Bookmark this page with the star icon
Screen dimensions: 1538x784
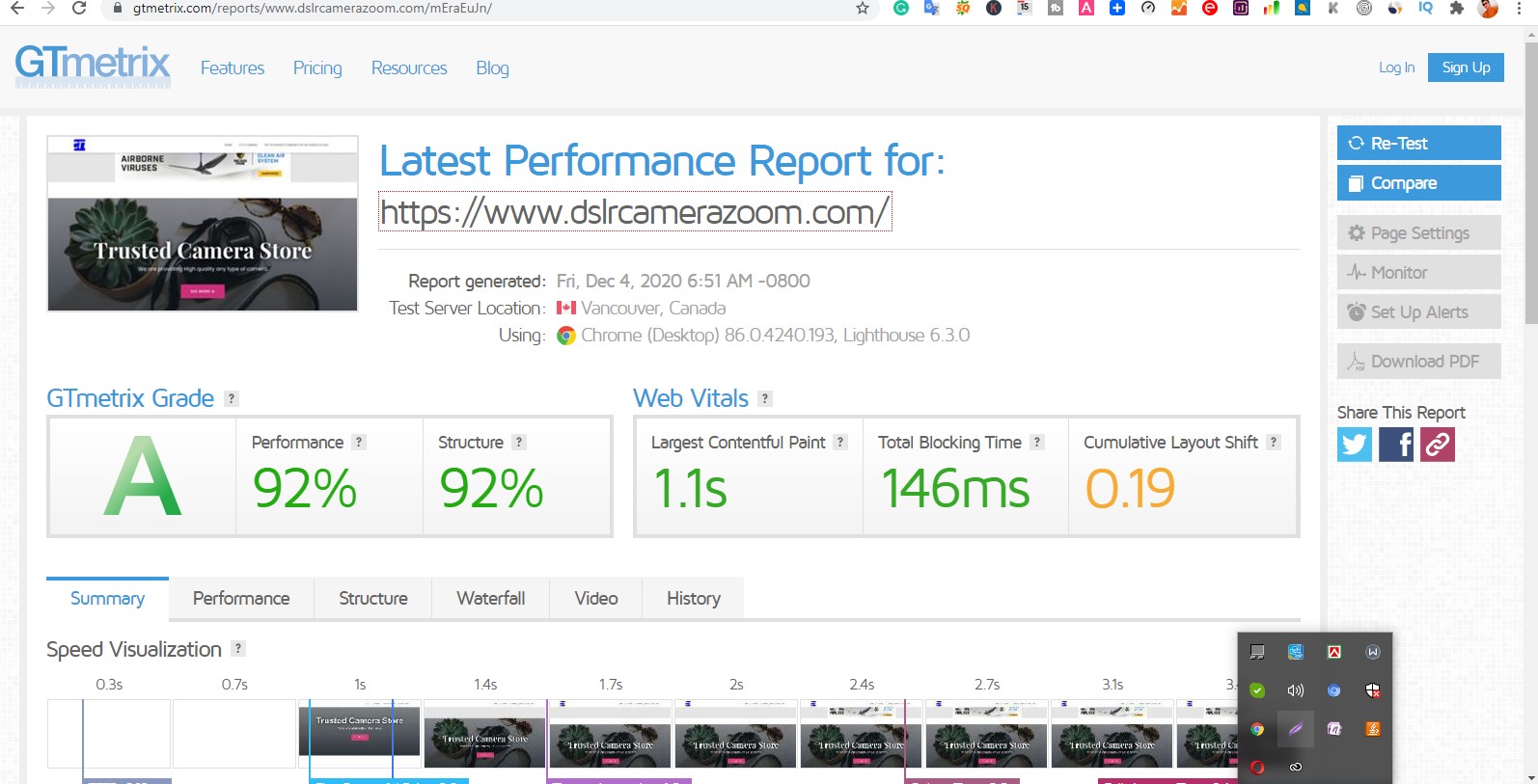[863, 9]
